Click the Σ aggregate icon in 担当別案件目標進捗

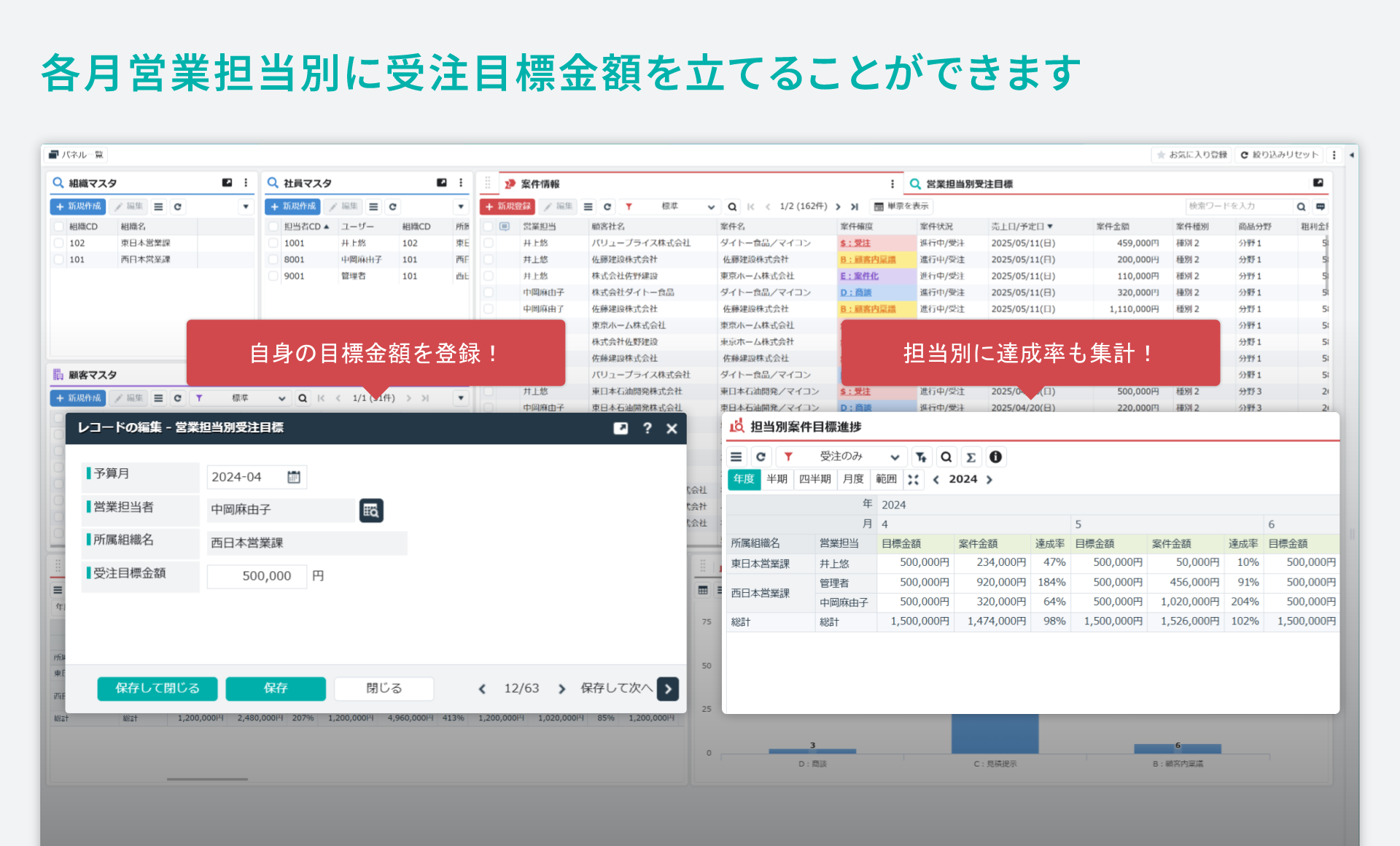click(x=971, y=457)
